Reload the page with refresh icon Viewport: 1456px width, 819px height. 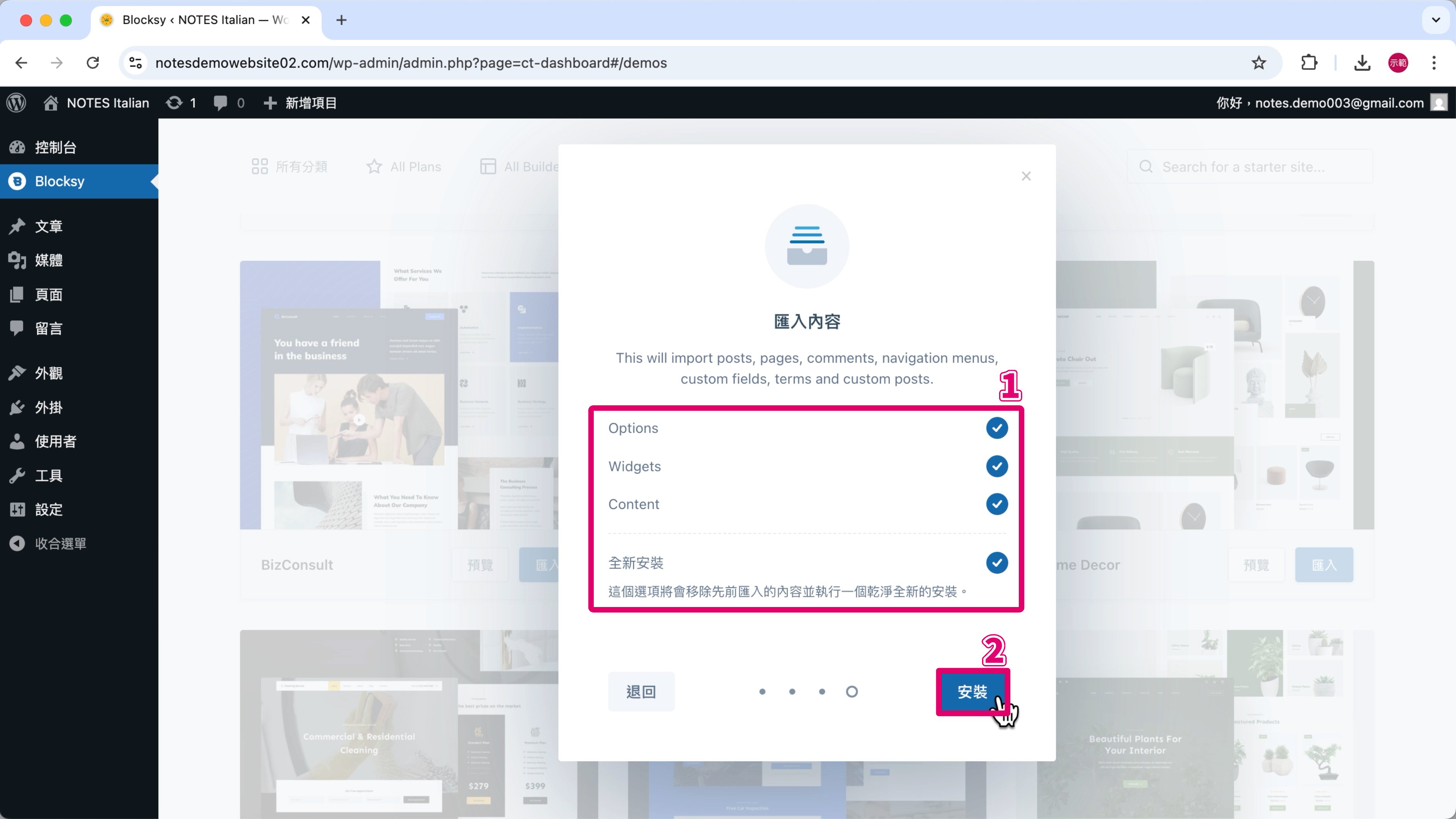click(93, 63)
